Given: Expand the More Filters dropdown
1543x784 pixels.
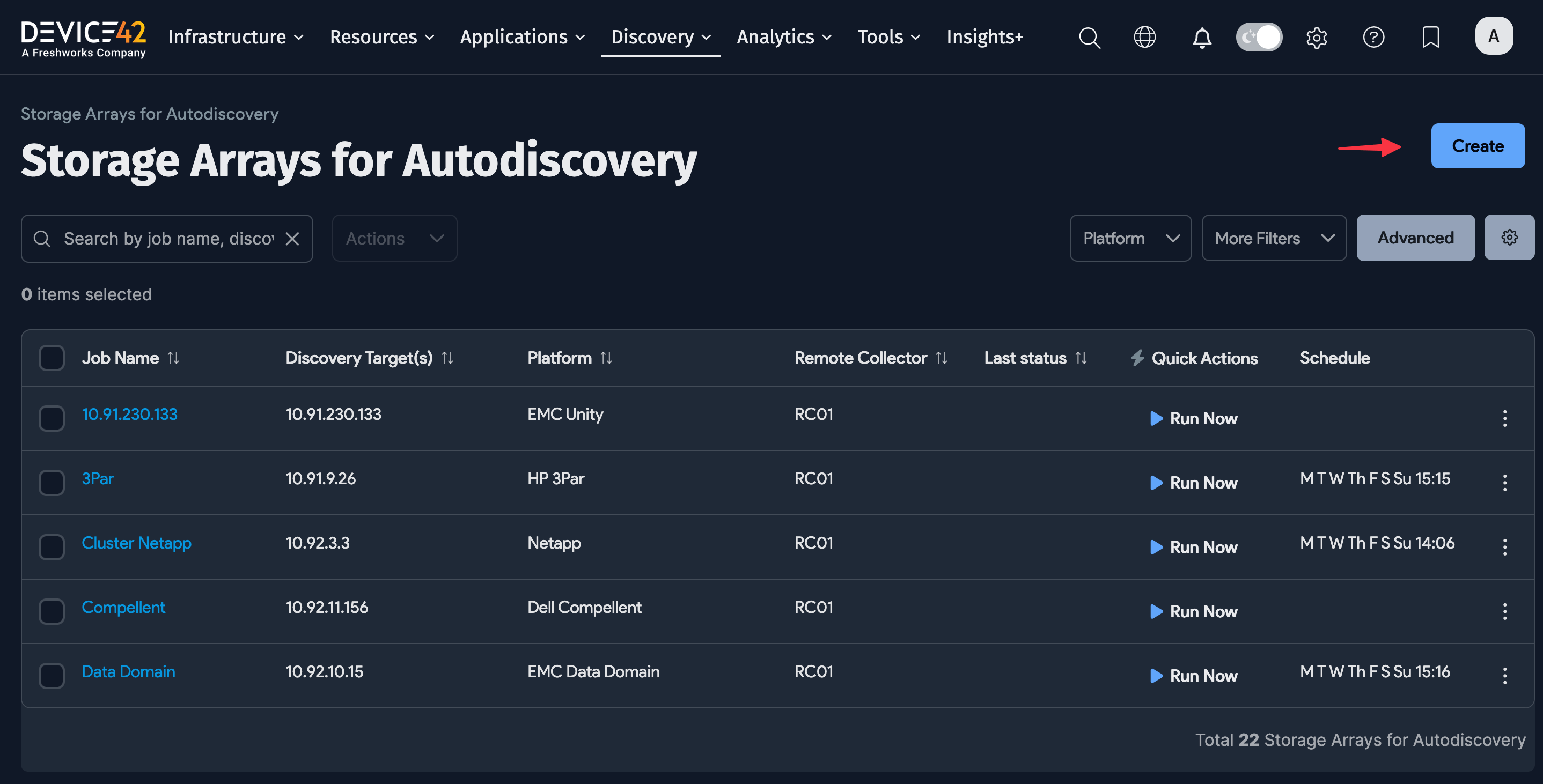Looking at the screenshot, I should click(1274, 238).
